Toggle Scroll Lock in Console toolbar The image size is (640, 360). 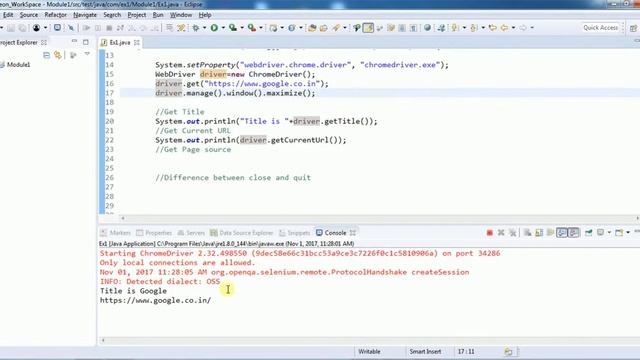point(539,233)
